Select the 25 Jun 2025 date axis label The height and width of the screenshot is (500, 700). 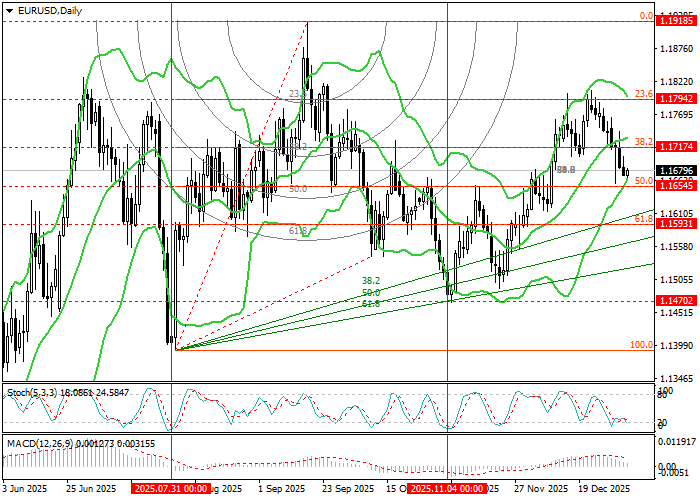pyautogui.click(x=91, y=489)
